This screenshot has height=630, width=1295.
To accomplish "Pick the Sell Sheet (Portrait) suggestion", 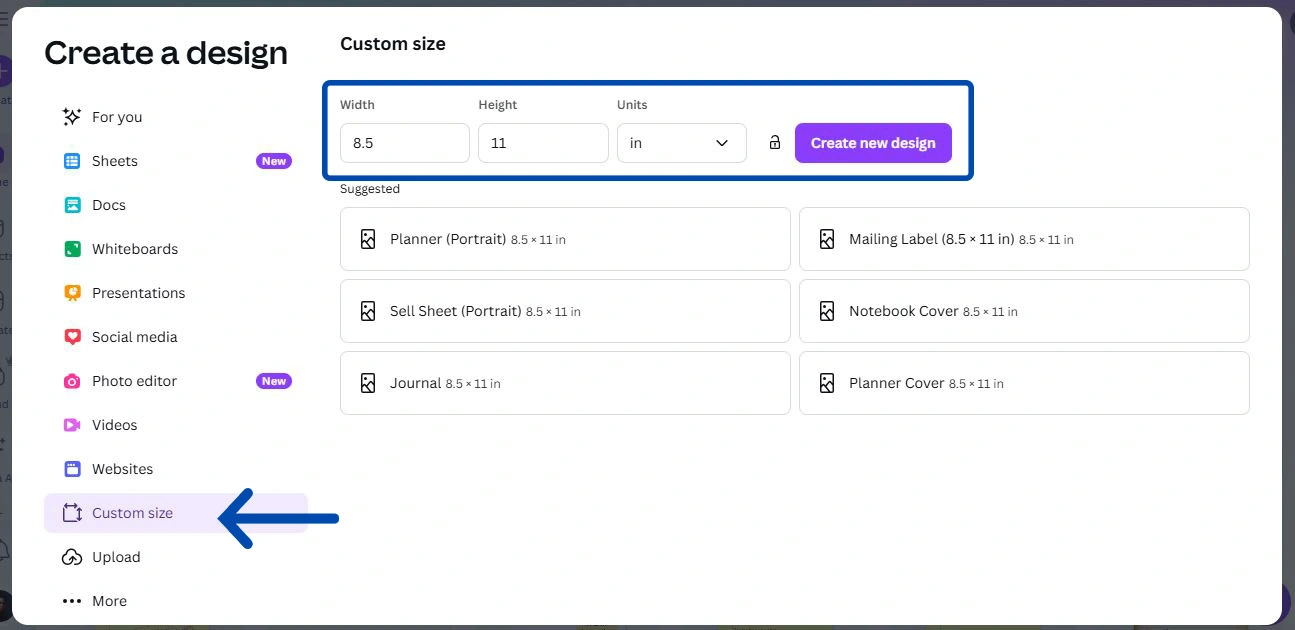I will (x=565, y=311).
